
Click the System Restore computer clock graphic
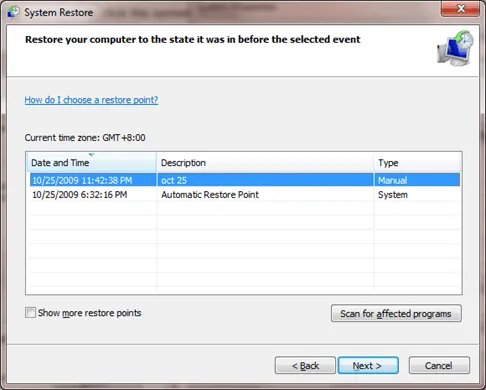click(456, 49)
